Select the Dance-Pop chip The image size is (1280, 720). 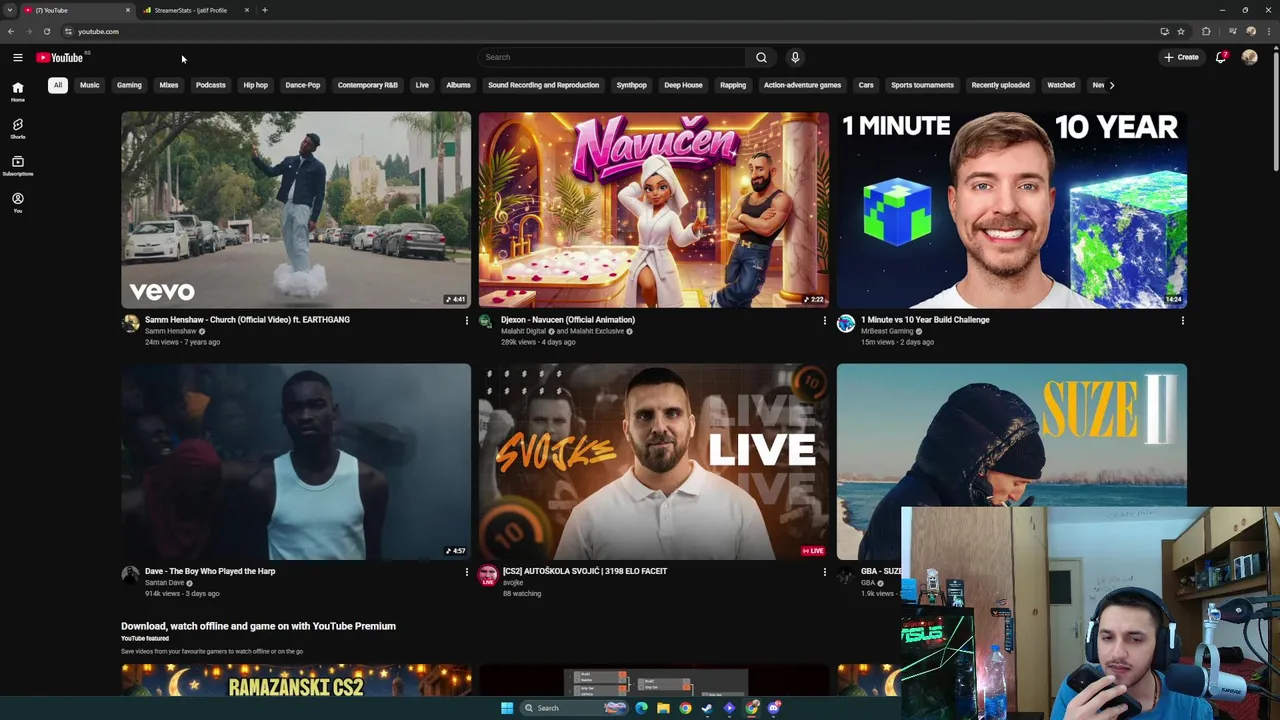pos(302,85)
